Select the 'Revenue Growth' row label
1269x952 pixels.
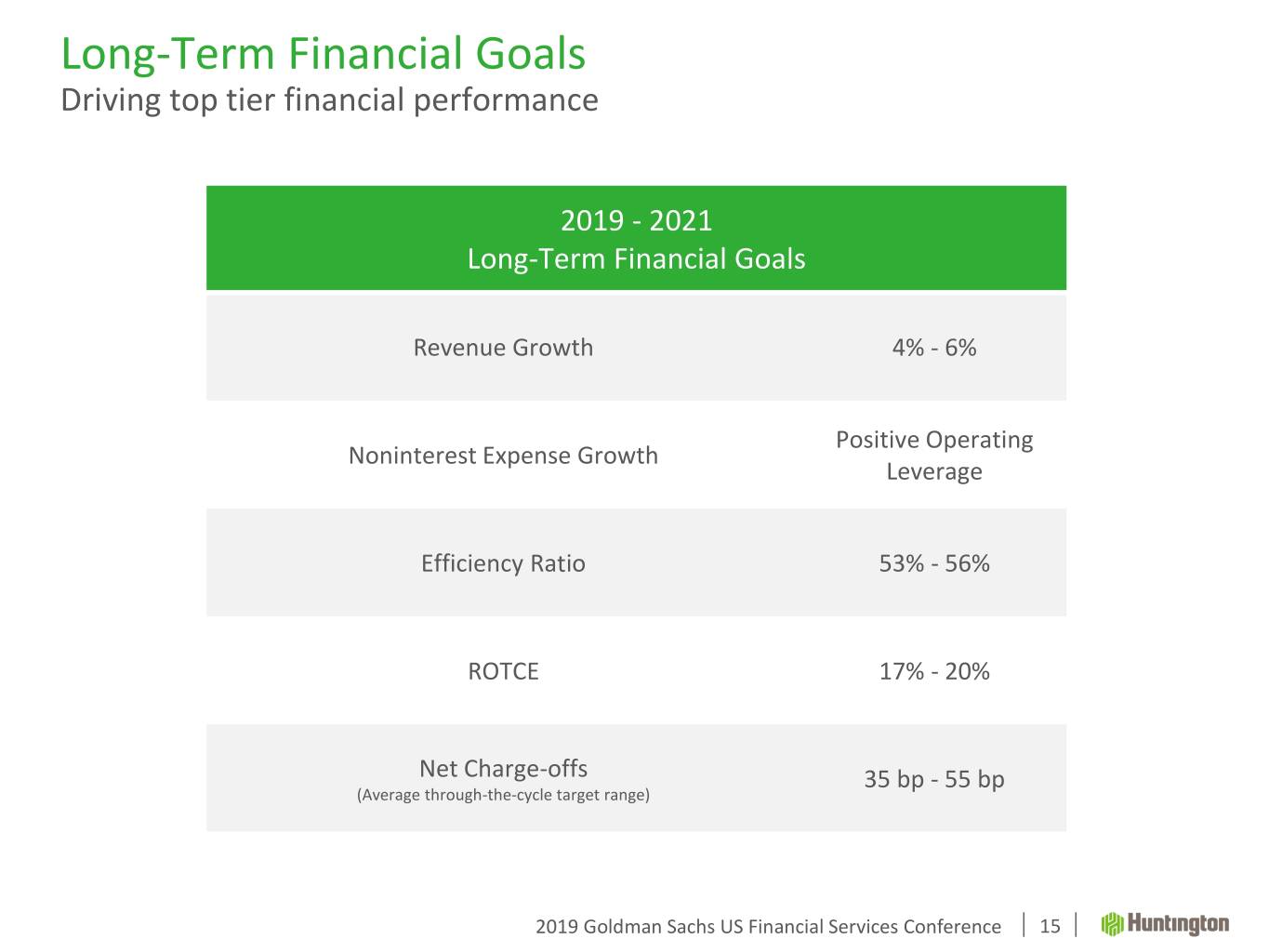[503, 348]
